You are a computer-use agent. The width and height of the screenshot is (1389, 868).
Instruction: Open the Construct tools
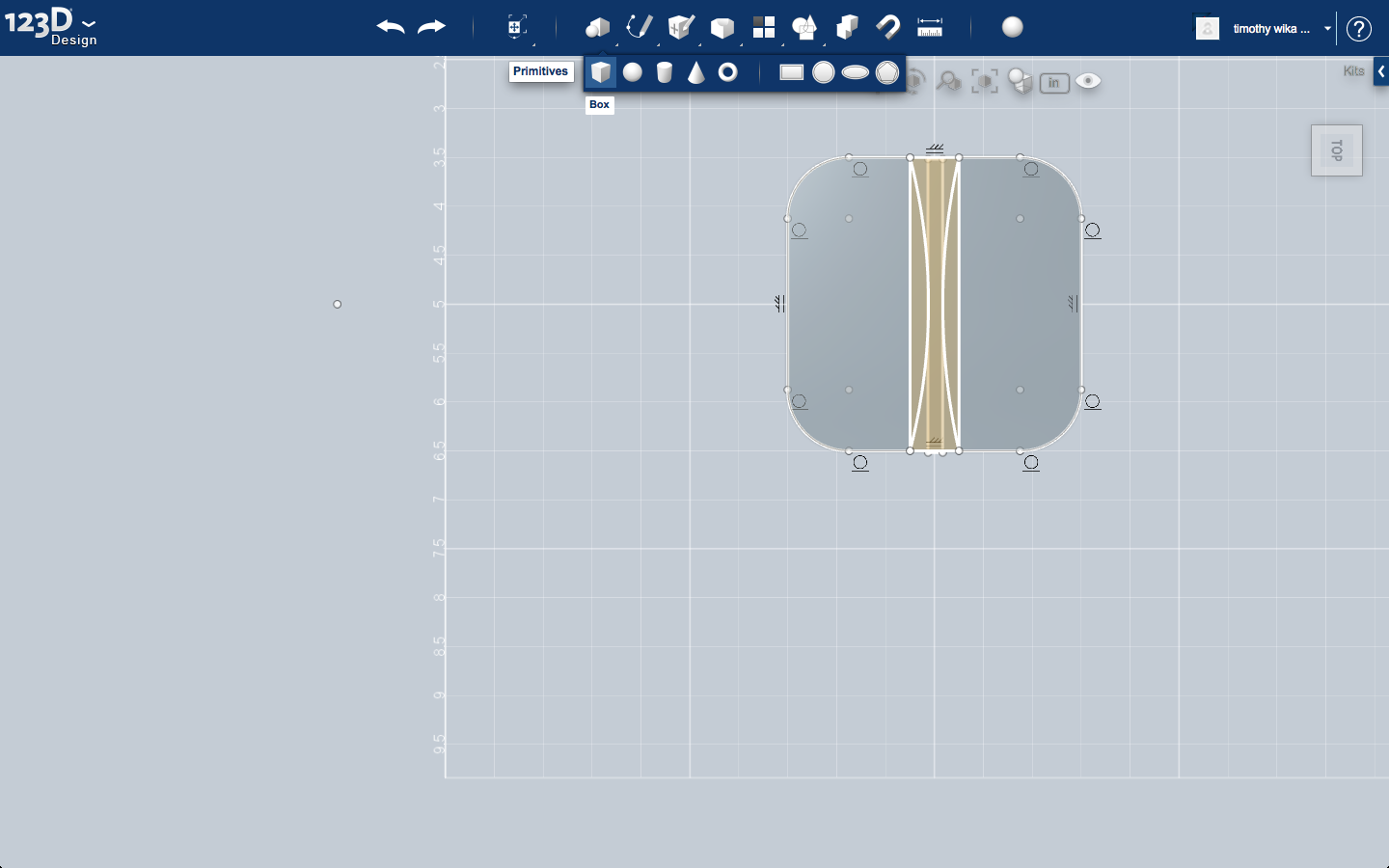click(681, 26)
